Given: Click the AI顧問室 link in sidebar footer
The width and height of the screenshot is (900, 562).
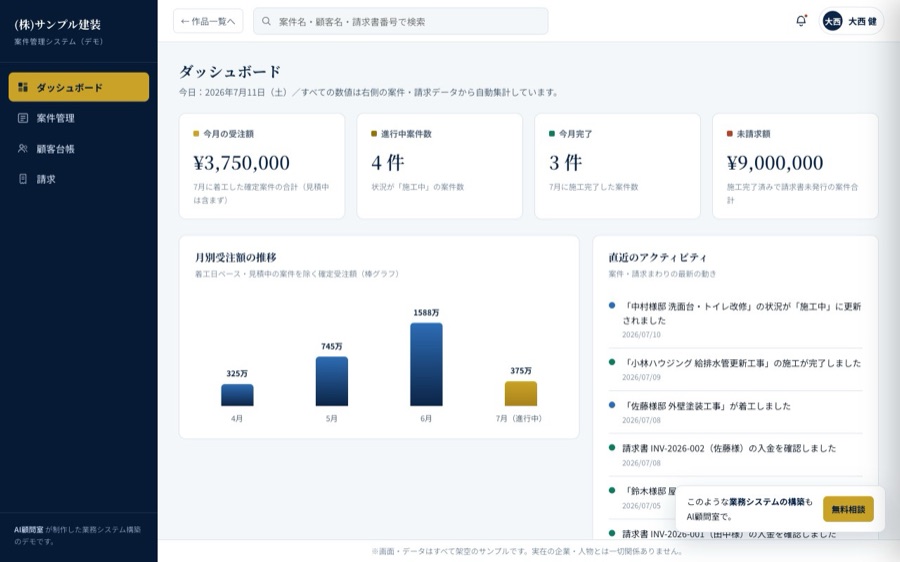Looking at the screenshot, I should (x=29, y=530).
